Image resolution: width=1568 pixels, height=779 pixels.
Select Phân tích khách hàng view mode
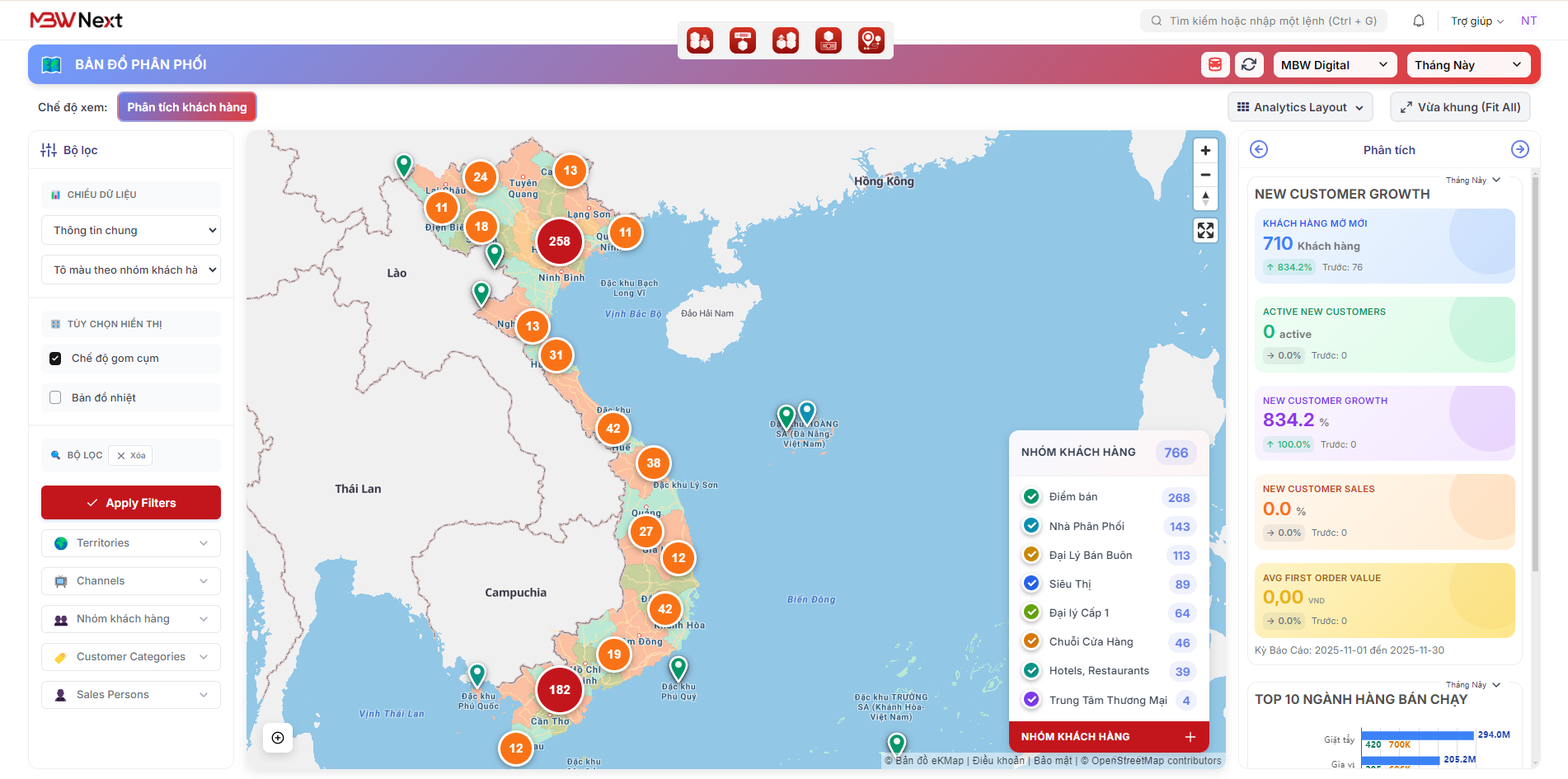click(x=187, y=107)
